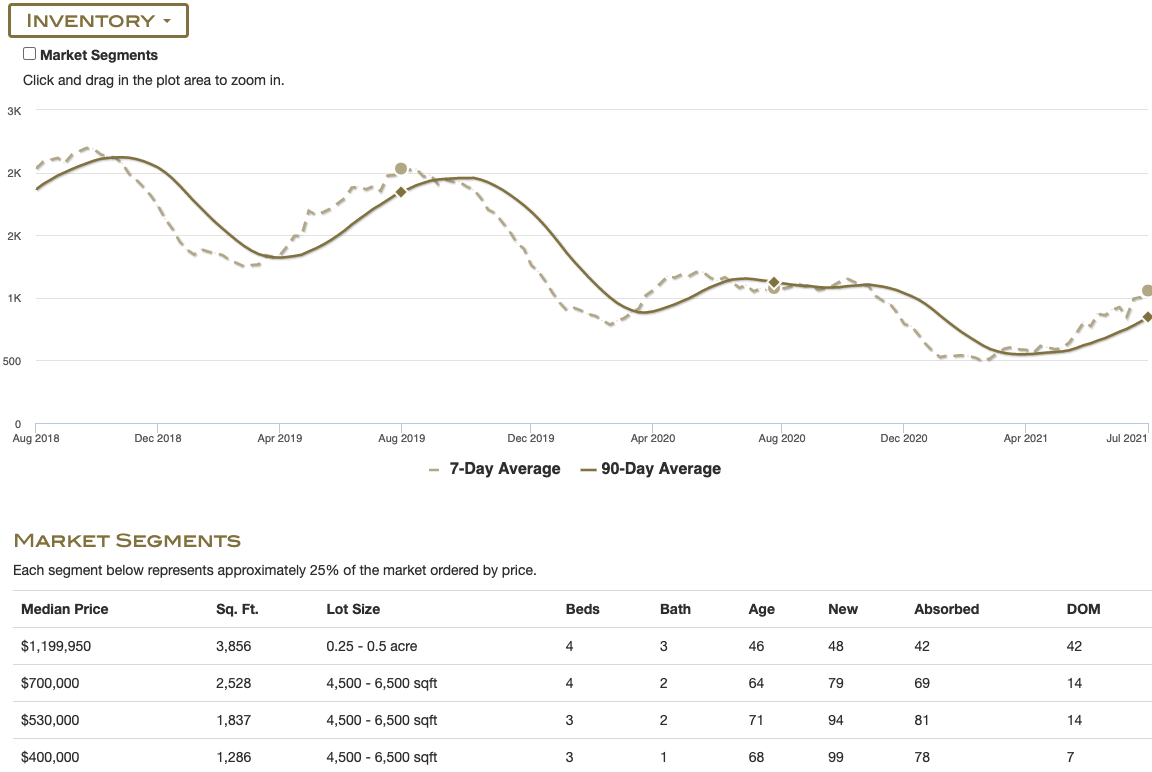This screenshot has height=772, width=1152.
Task: Click the Aug 2019 x-axis label
Action: (402, 439)
